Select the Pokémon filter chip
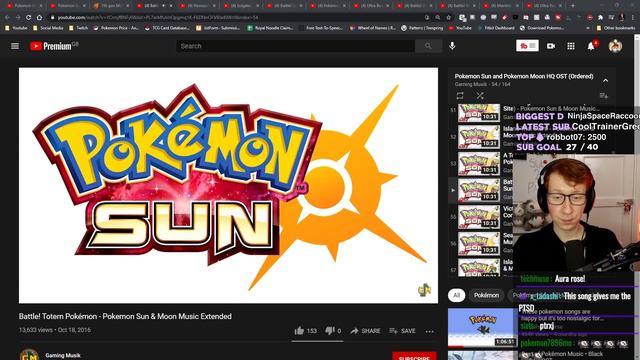 click(x=486, y=295)
